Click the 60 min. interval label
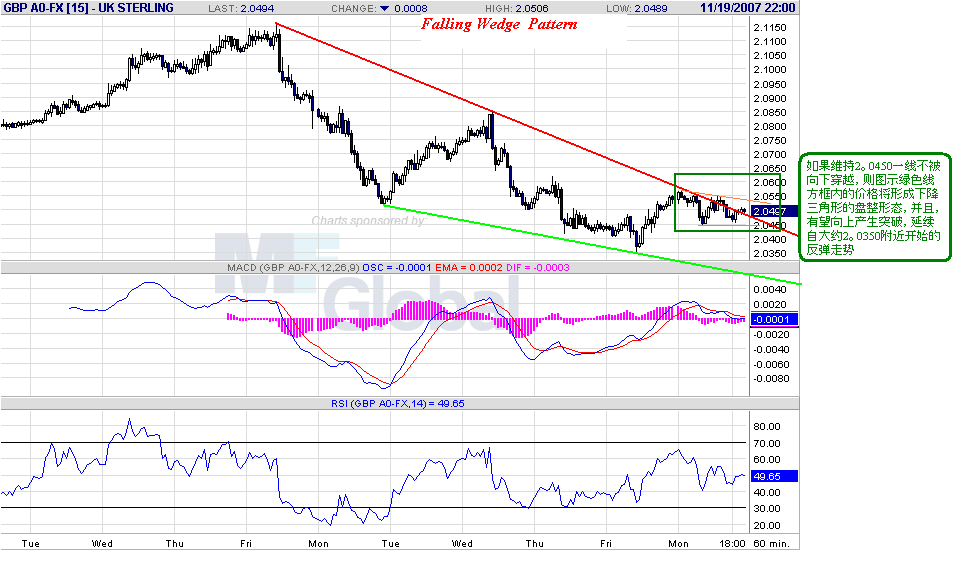The width and height of the screenshot is (954, 572). (x=771, y=544)
